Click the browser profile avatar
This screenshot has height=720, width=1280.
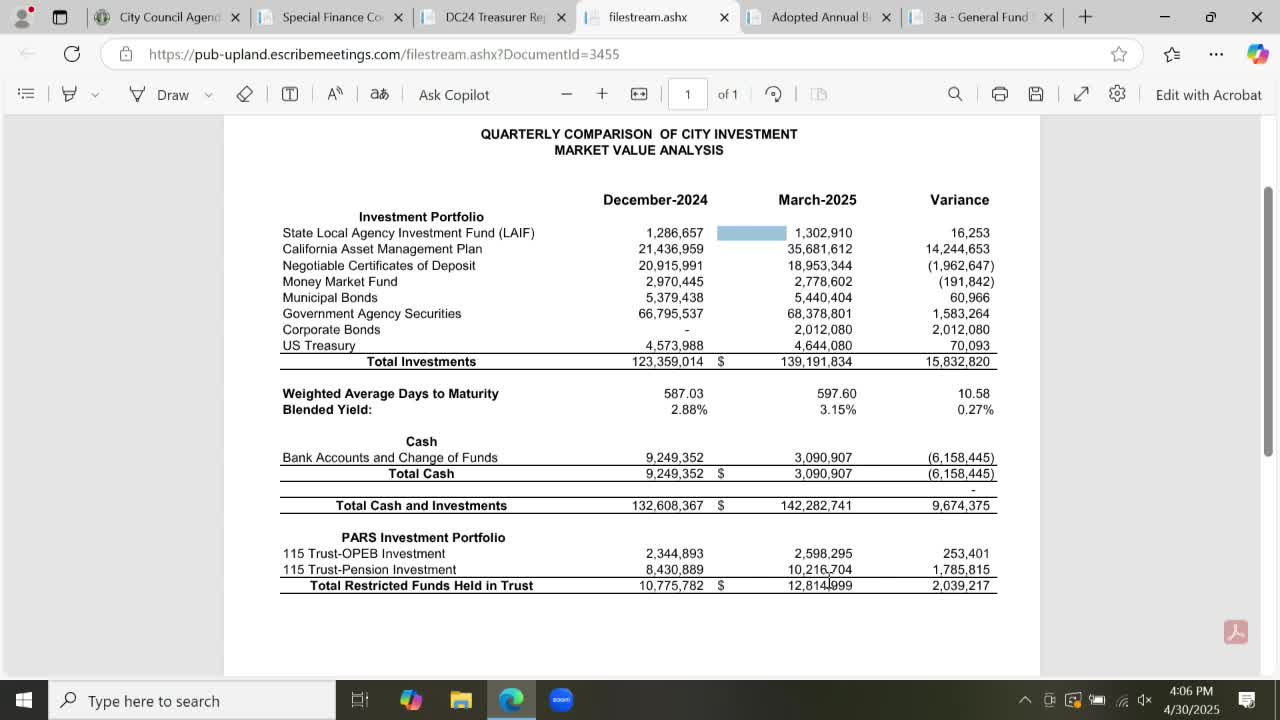[22, 17]
